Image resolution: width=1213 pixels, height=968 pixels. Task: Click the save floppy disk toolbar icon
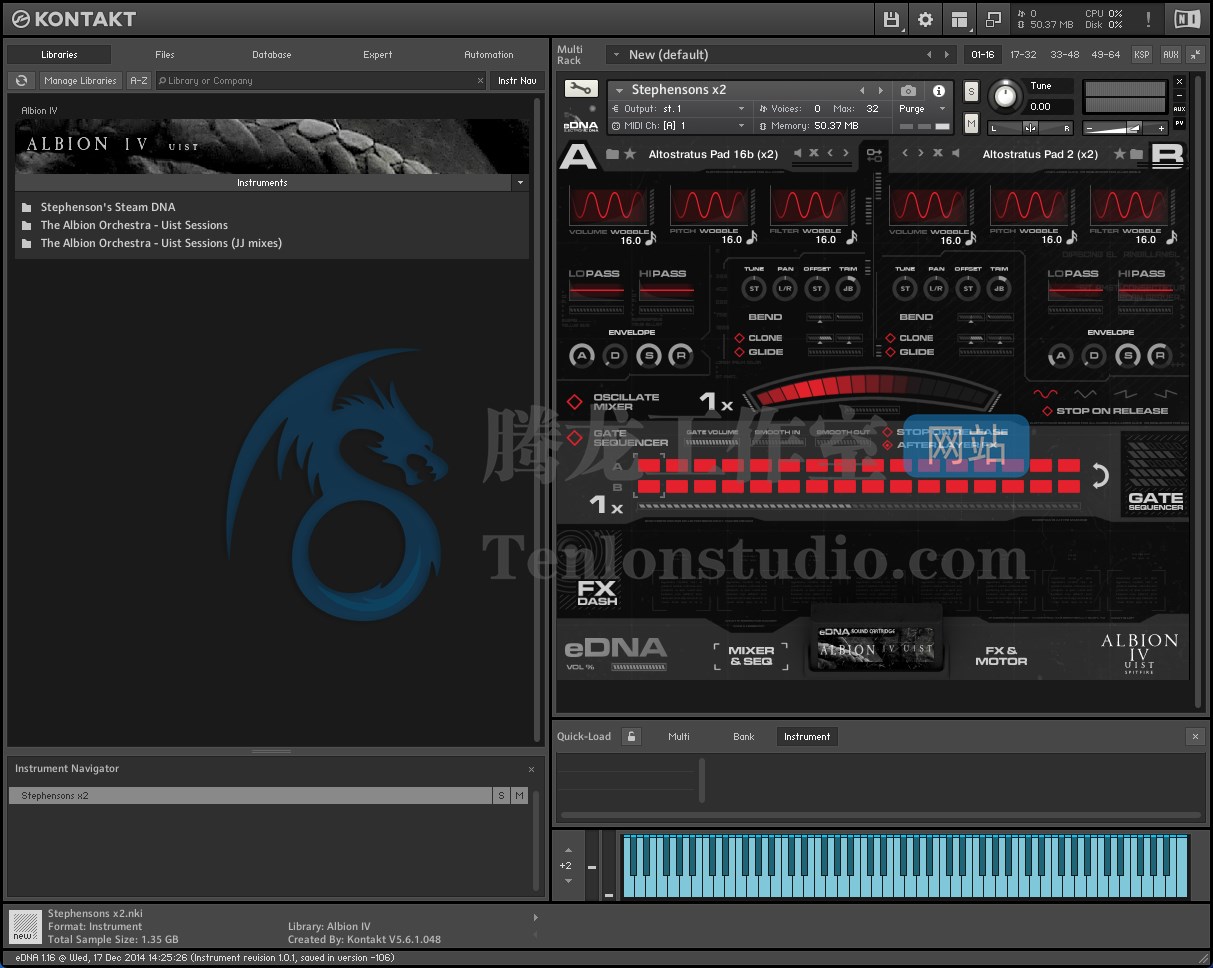tap(890, 19)
